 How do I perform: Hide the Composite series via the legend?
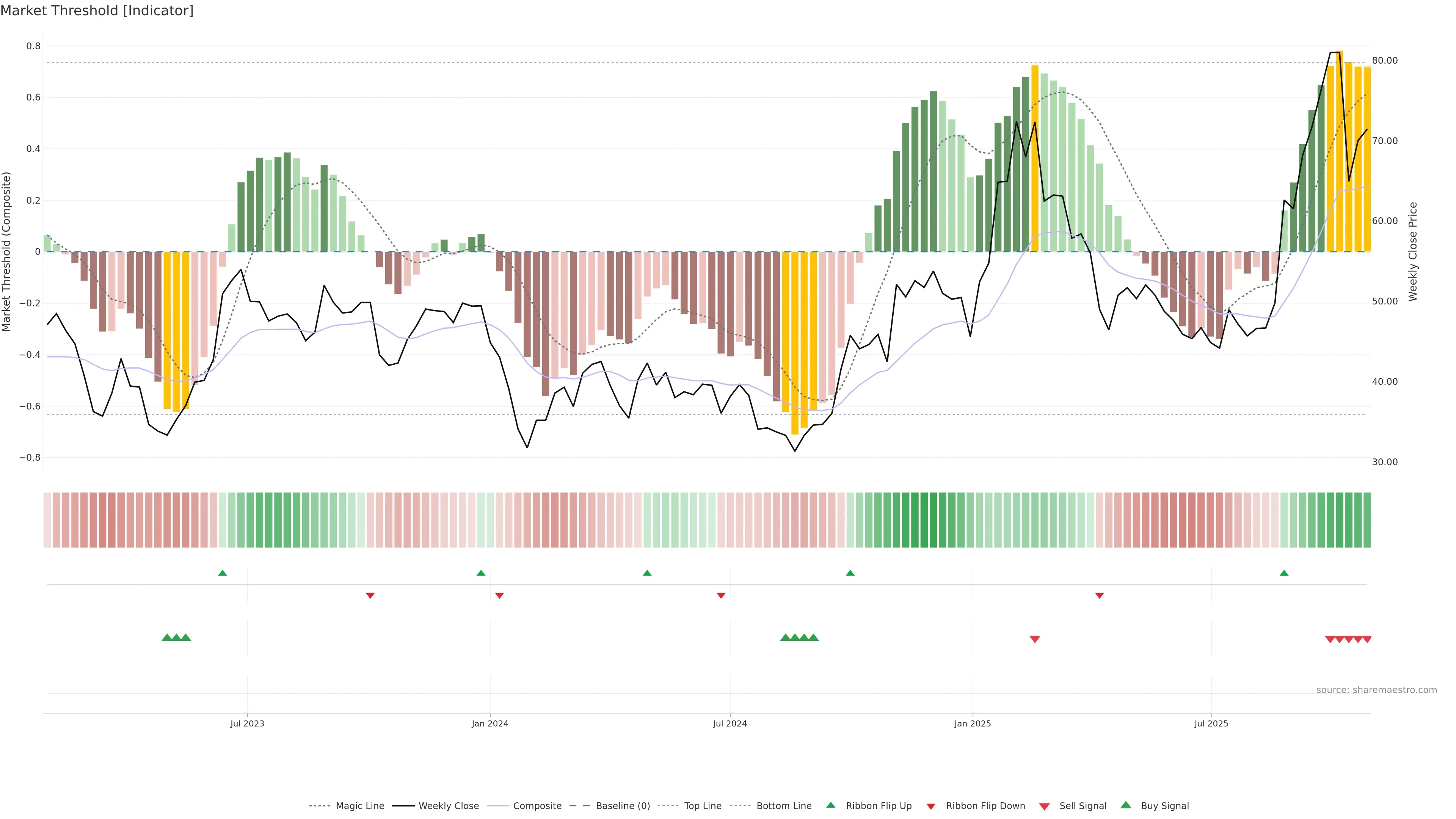coord(537,805)
